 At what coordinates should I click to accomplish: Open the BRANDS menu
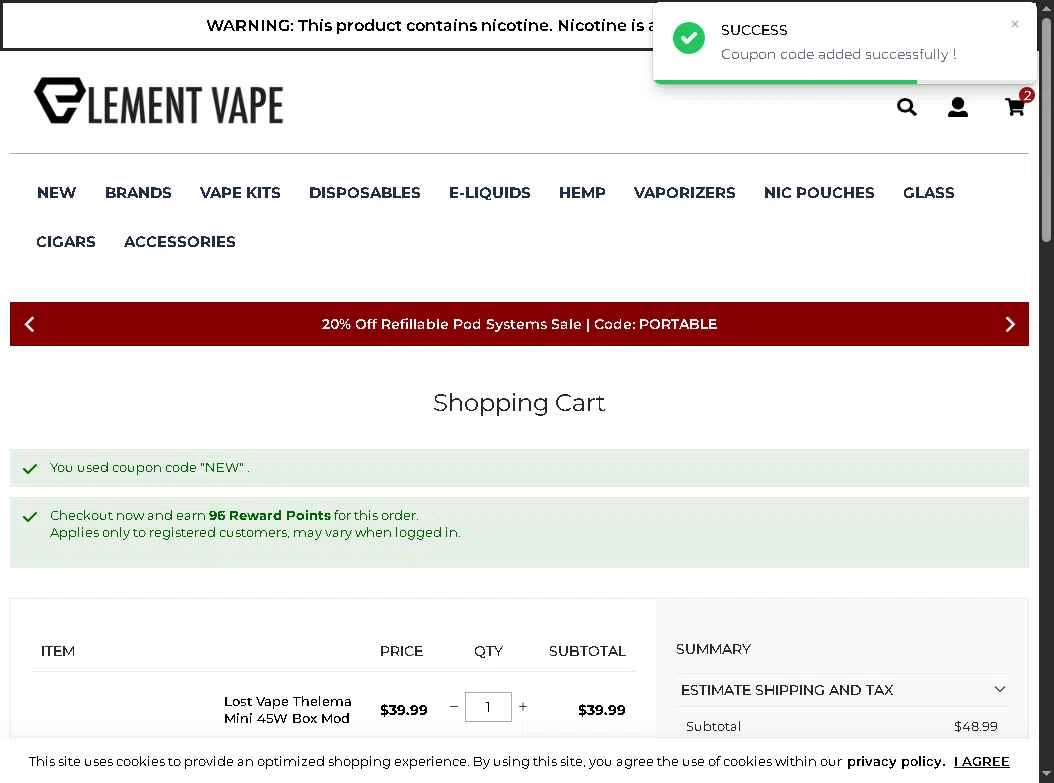[x=138, y=193]
